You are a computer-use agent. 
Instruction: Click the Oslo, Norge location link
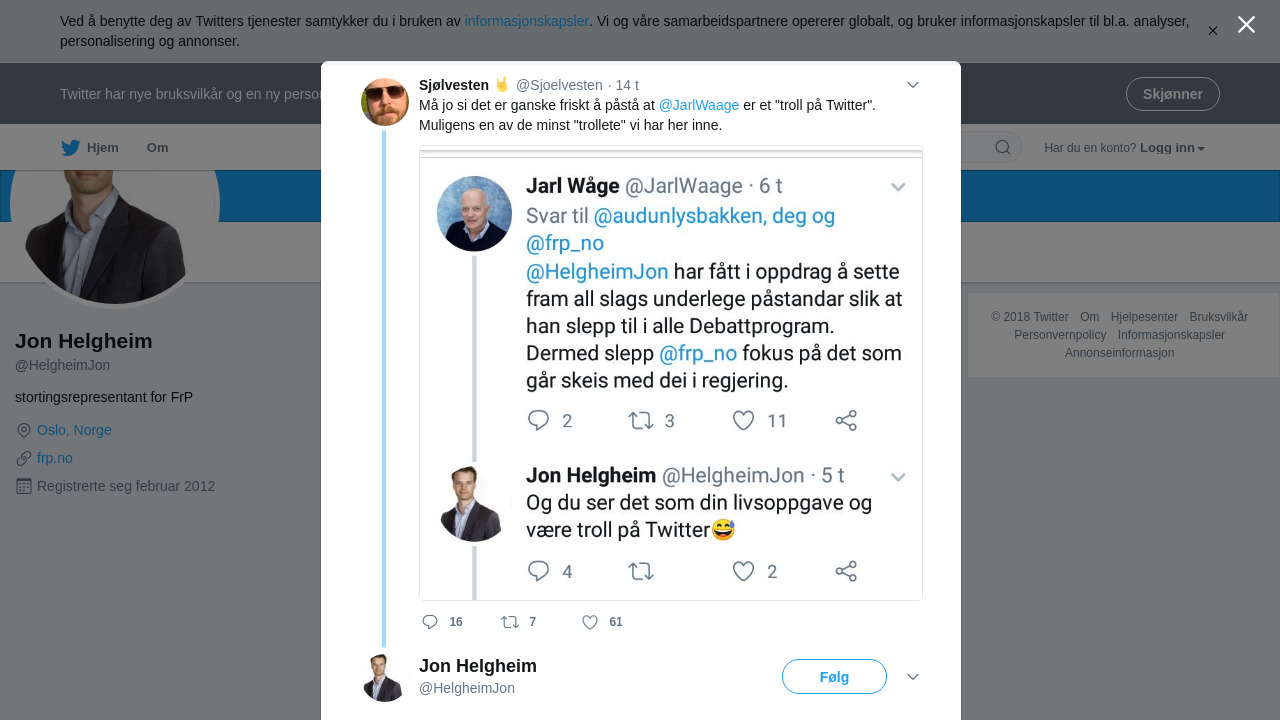click(74, 430)
